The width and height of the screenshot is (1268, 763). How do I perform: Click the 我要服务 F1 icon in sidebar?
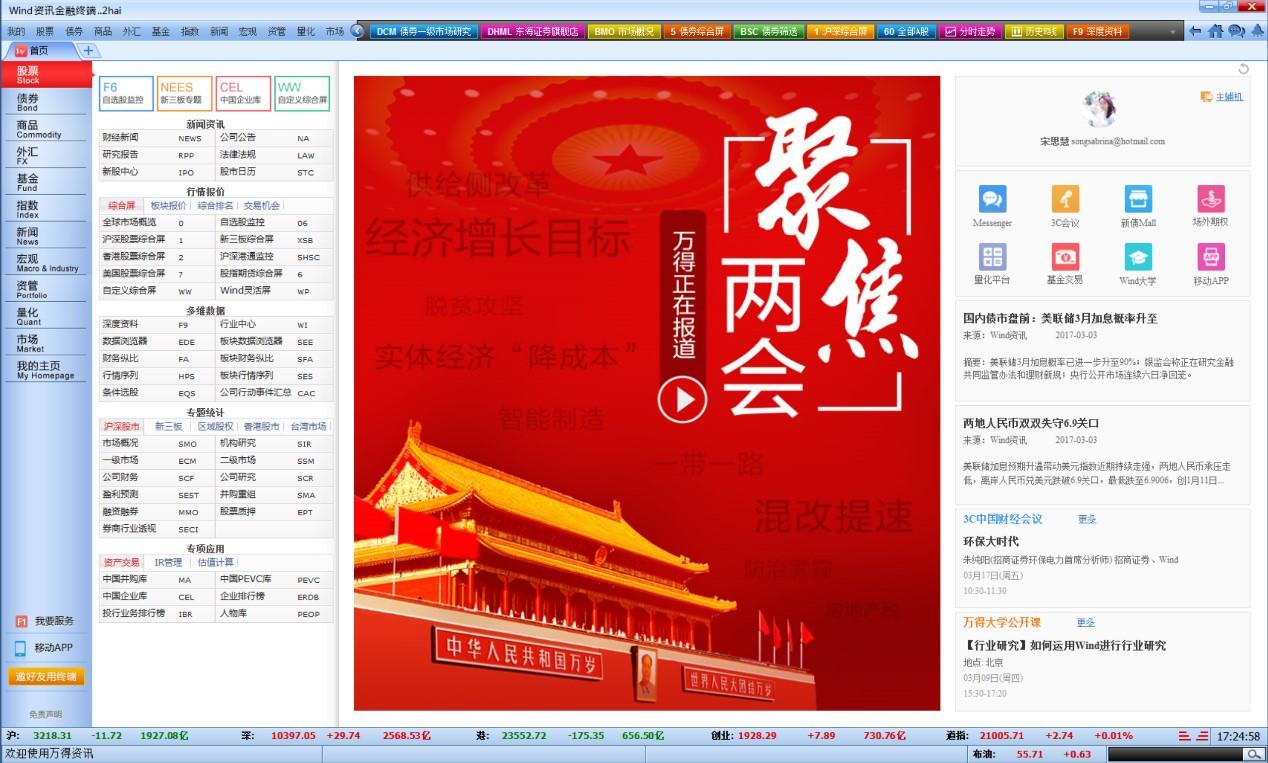coord(20,621)
